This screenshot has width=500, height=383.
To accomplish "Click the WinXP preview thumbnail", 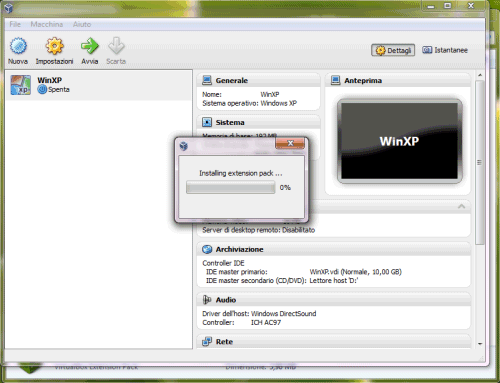I will click(x=399, y=141).
